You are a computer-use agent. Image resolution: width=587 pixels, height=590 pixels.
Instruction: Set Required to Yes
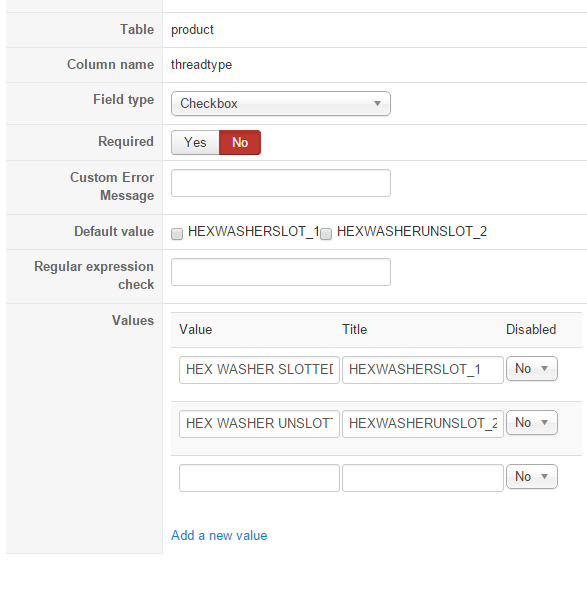point(195,142)
